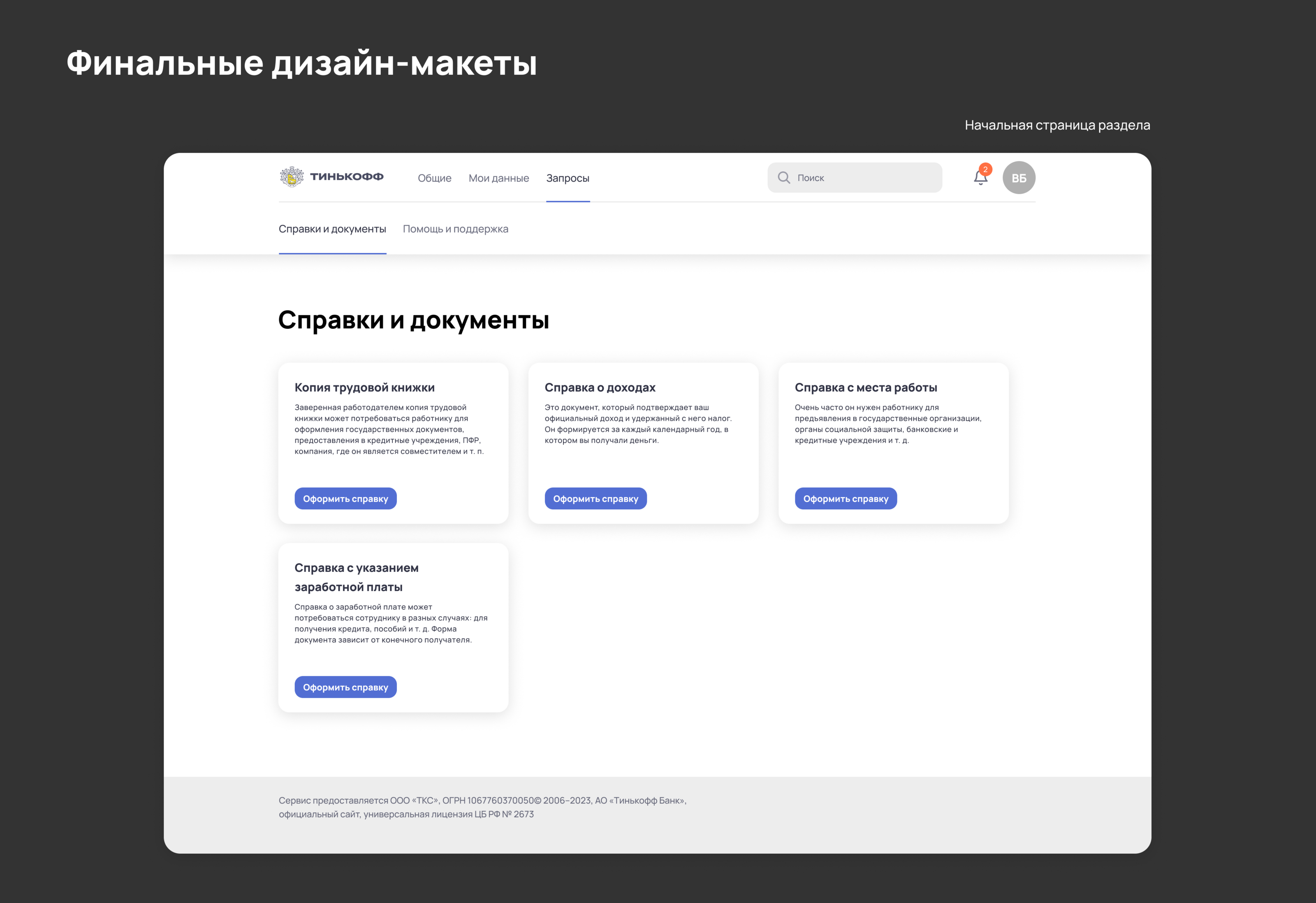Click the magnifier search icon

tap(784, 178)
